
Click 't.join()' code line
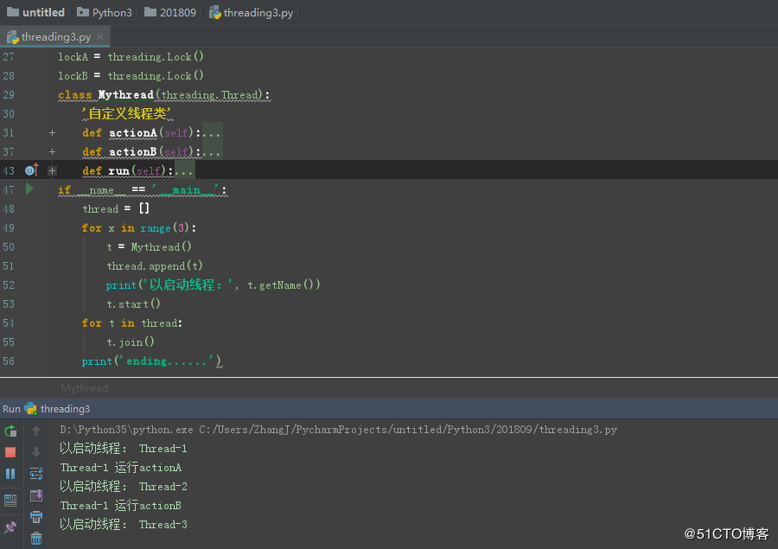[130, 342]
